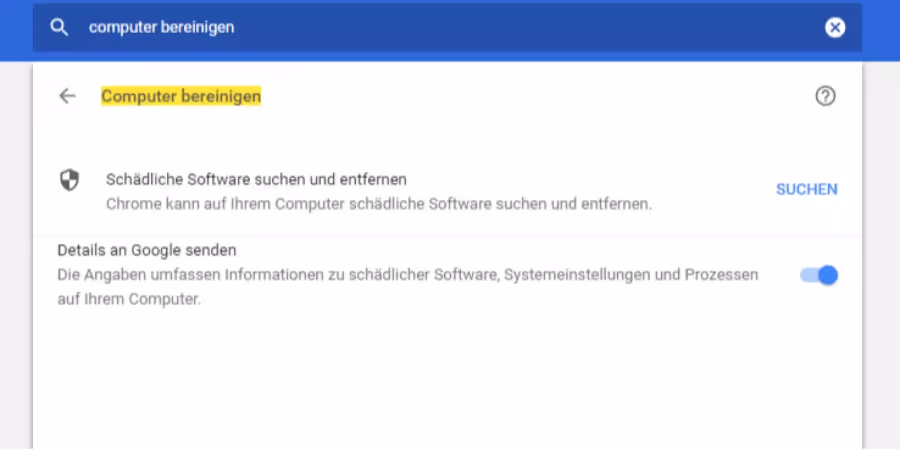Click Schädliche Software suchen und entfernen title
Viewport: 900px width, 450px height.
click(x=256, y=180)
